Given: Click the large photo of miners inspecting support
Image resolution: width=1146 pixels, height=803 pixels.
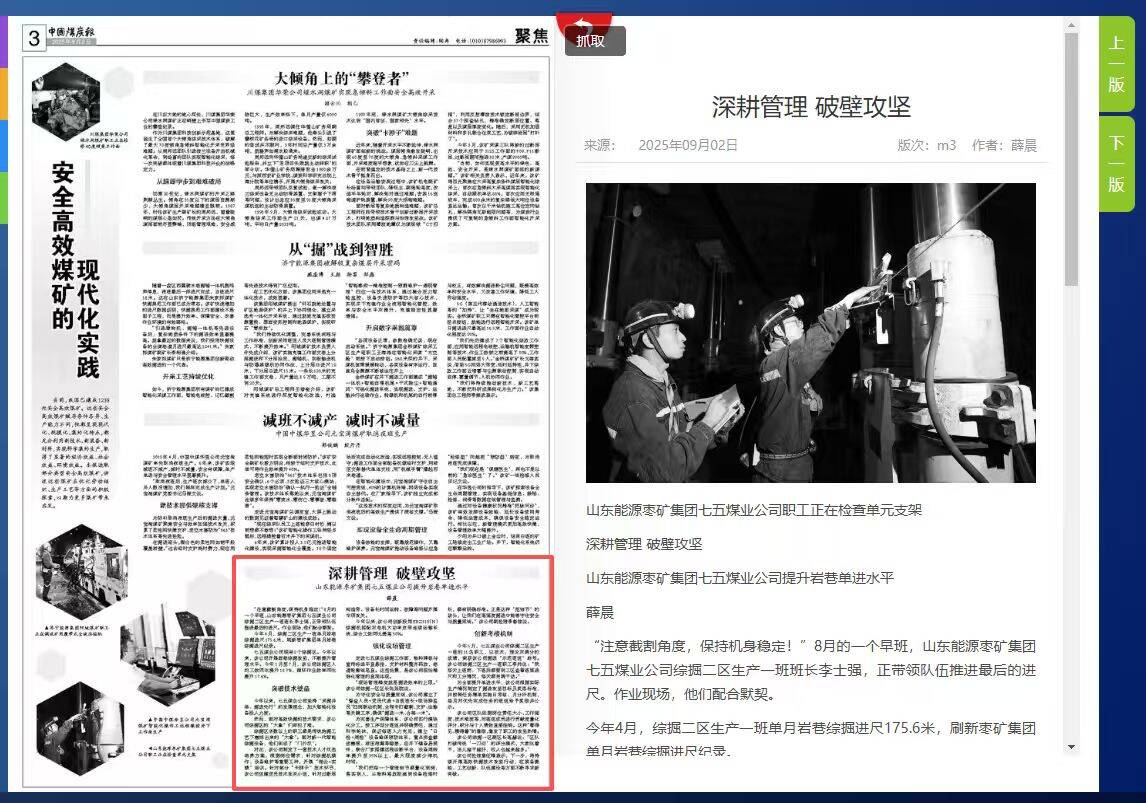Looking at the screenshot, I should pos(811,333).
